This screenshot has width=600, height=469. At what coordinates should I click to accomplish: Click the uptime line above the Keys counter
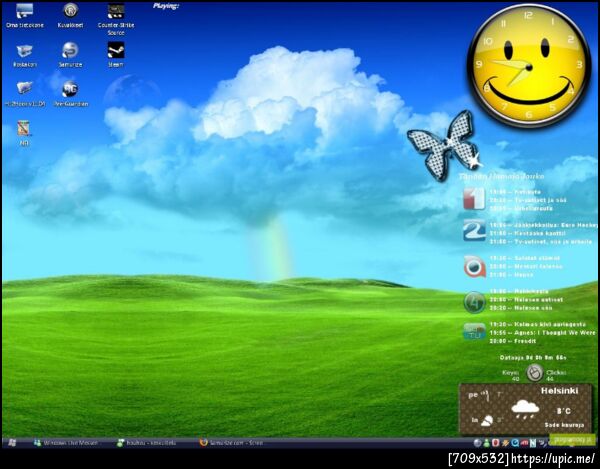pos(533,358)
